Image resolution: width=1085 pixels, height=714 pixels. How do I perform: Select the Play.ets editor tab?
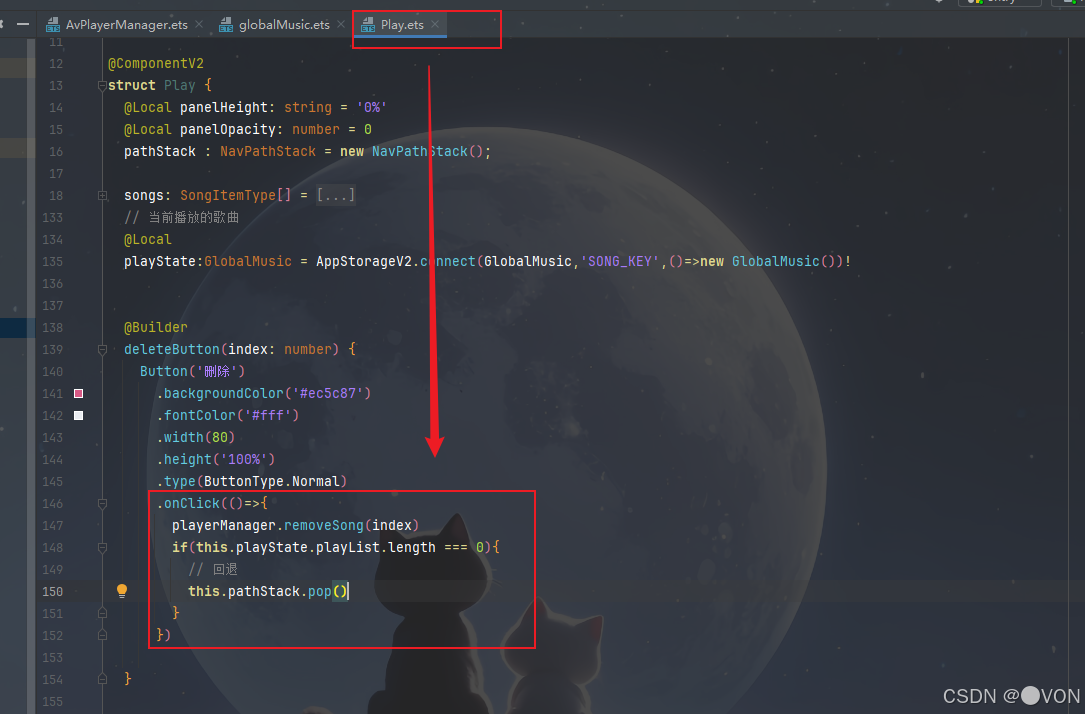[401, 25]
